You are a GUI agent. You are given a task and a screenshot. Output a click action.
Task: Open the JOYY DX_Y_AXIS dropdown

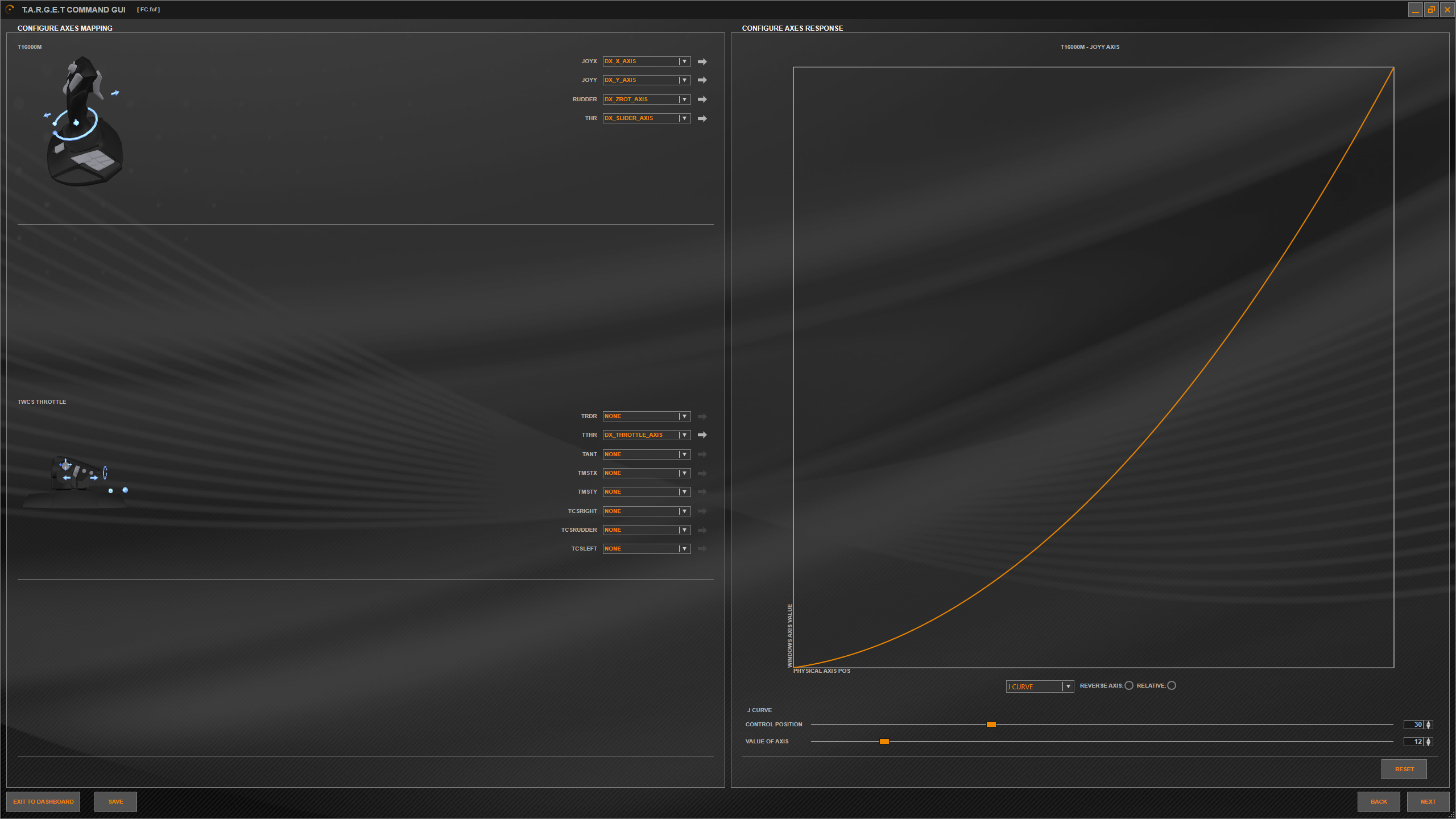(x=647, y=80)
